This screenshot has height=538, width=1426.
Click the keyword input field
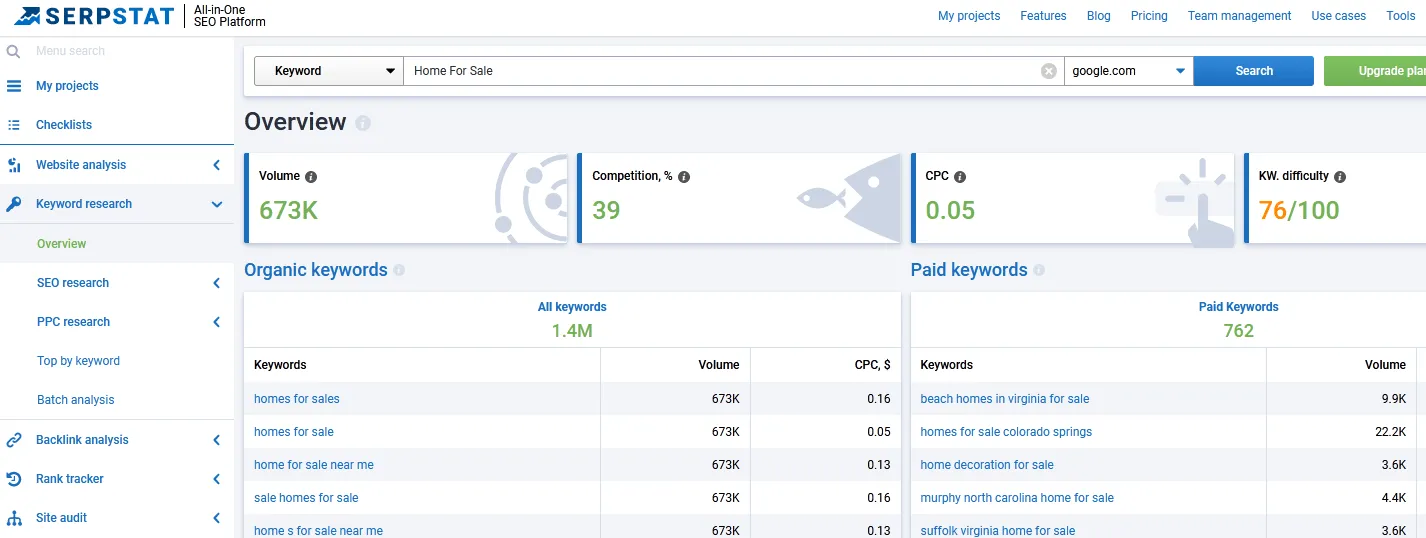pos(720,71)
